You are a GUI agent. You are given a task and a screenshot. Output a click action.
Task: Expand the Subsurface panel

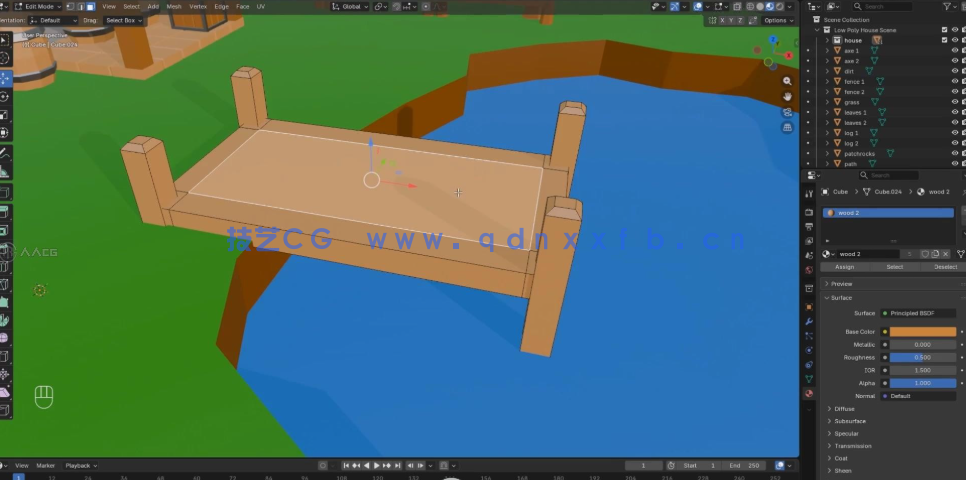point(850,421)
